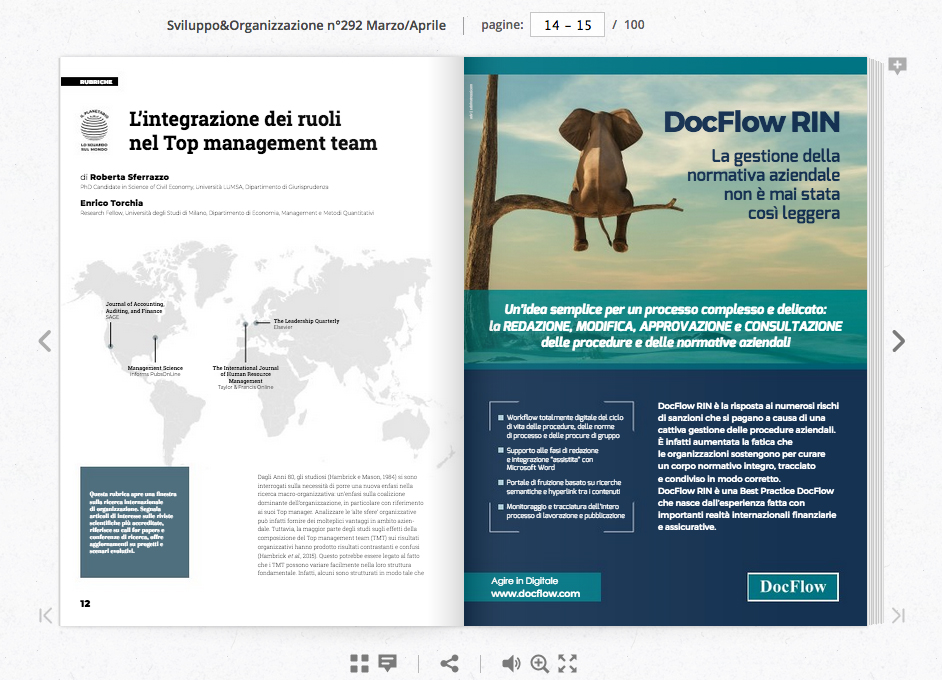The image size is (942, 680).
Task: Click the total page count 100
Action: tap(634, 25)
